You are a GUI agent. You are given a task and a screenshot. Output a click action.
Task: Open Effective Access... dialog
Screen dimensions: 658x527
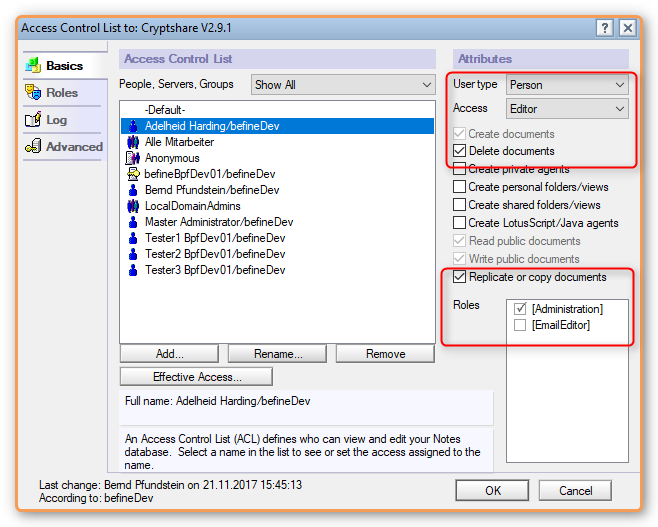pyautogui.click(x=196, y=377)
